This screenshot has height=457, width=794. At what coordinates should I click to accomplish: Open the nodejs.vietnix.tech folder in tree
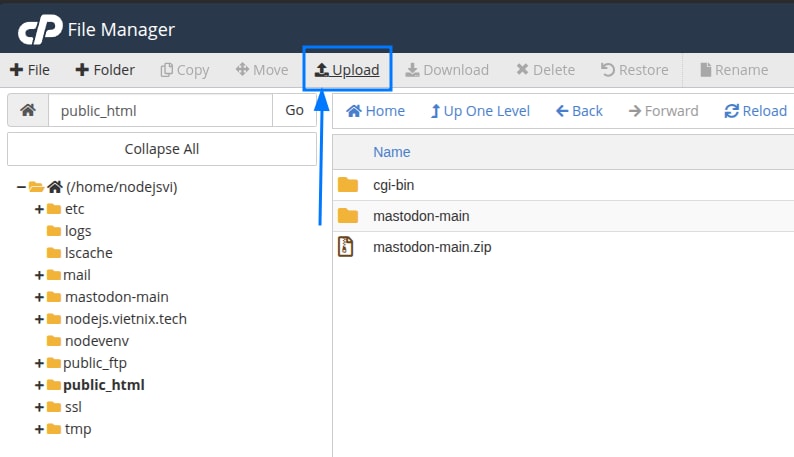coord(125,319)
